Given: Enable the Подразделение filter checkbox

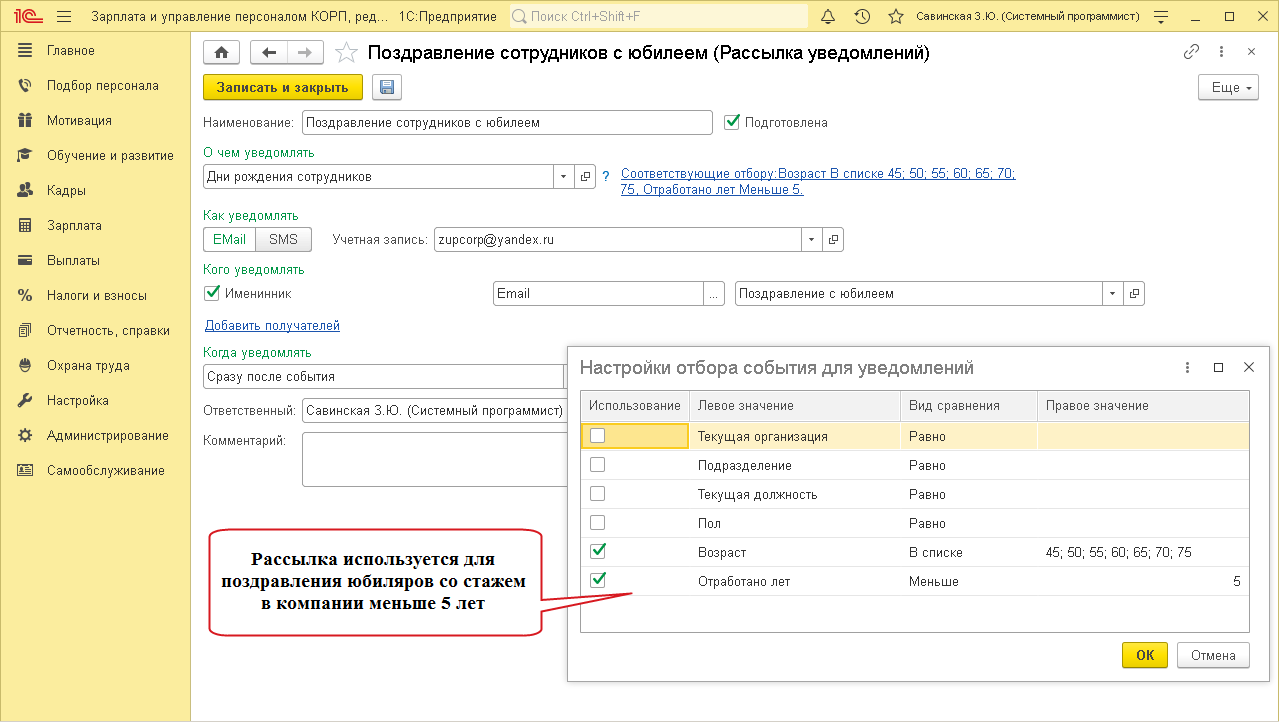Looking at the screenshot, I should pos(598,465).
